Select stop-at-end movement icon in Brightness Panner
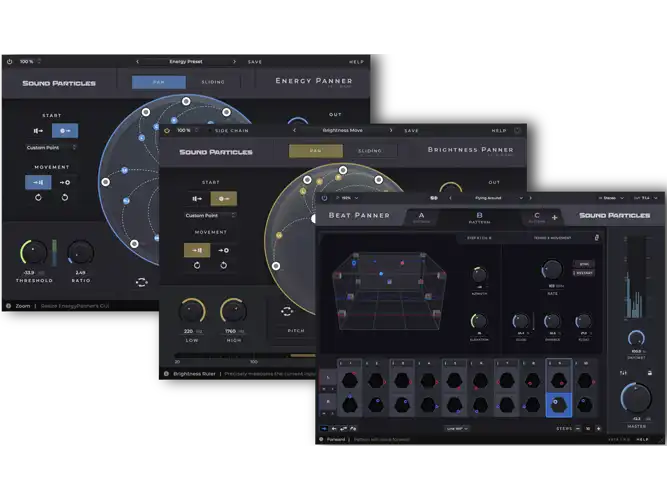 tap(197, 250)
